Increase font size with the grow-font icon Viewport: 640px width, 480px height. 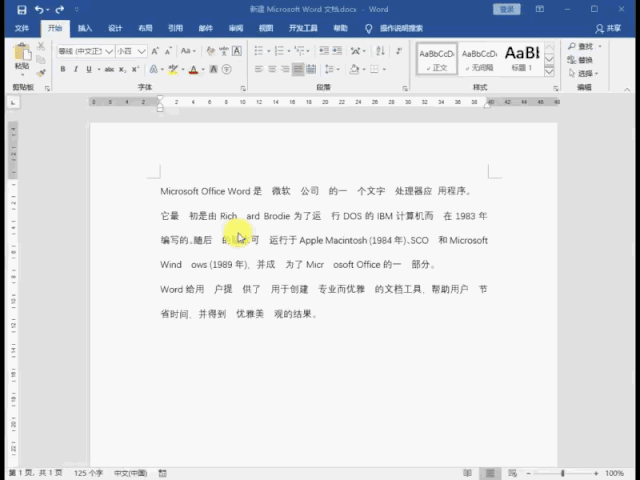[x=155, y=51]
